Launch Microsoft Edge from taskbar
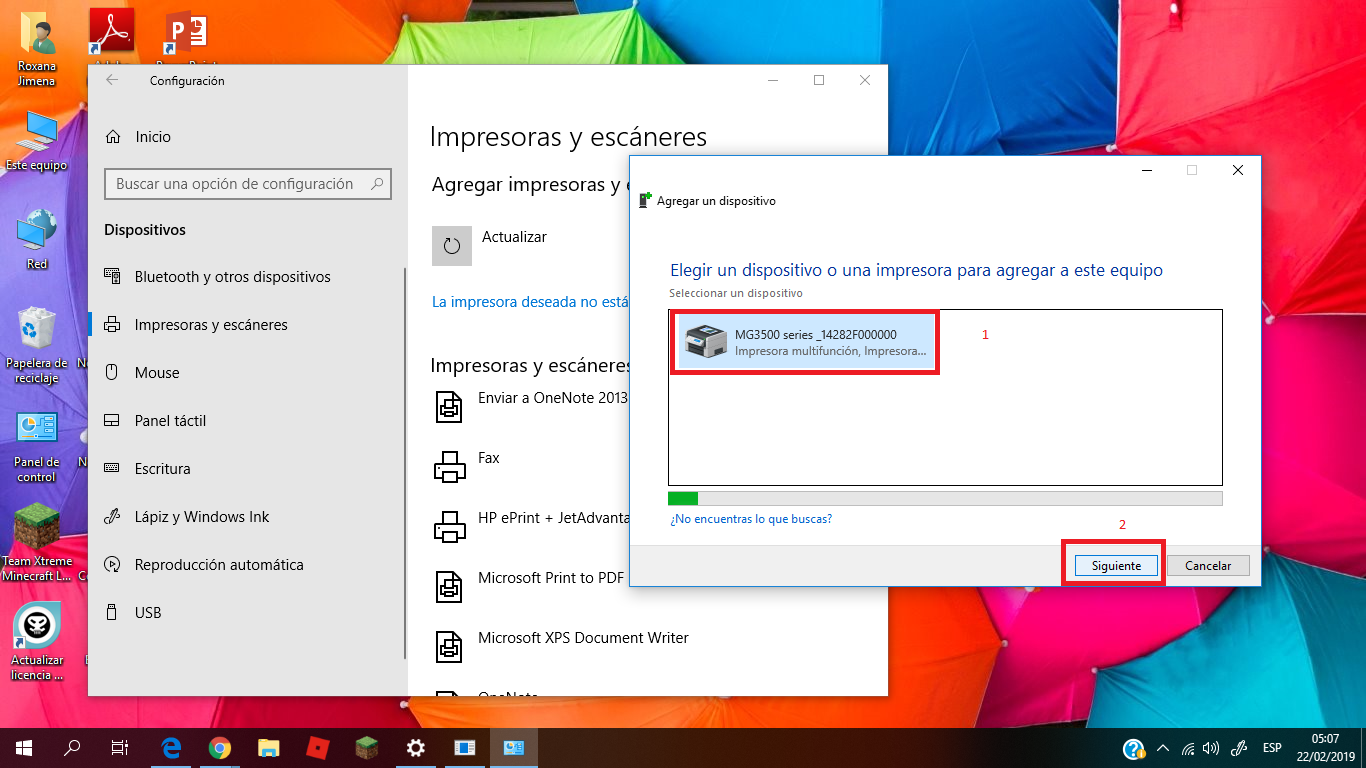Screen dimensions: 1366x768 [172, 748]
